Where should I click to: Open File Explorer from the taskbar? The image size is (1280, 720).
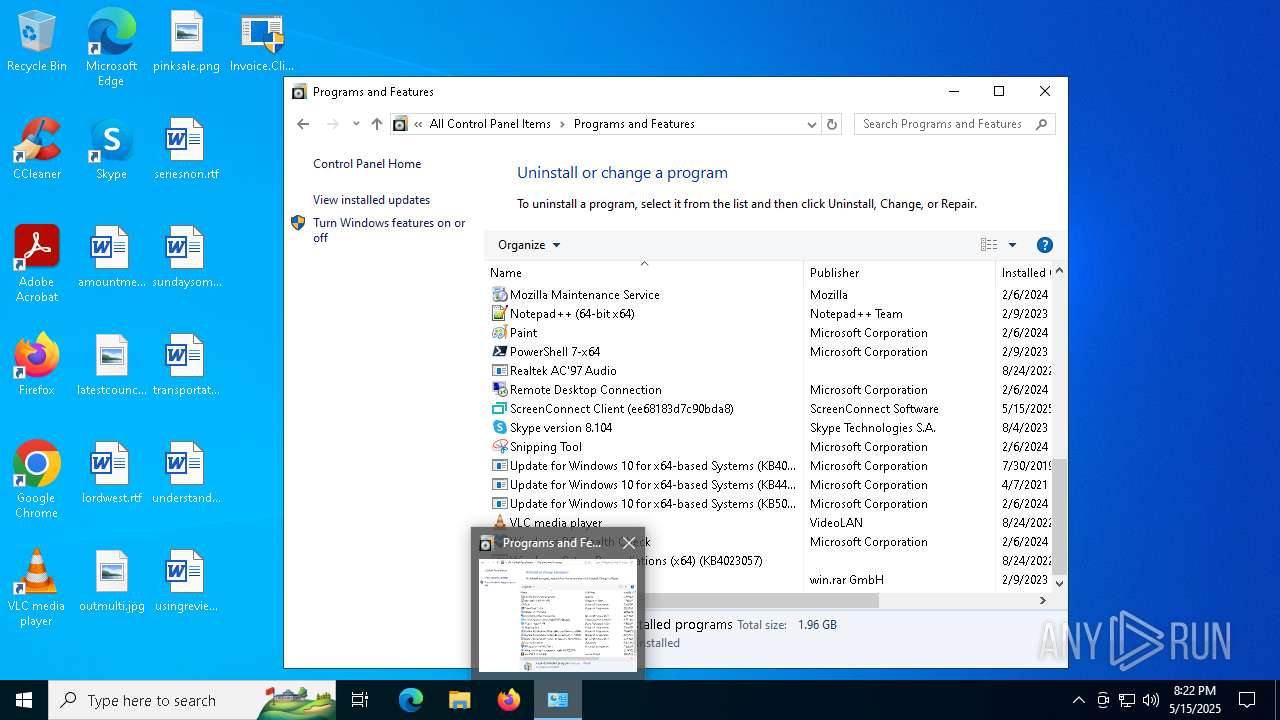click(459, 700)
